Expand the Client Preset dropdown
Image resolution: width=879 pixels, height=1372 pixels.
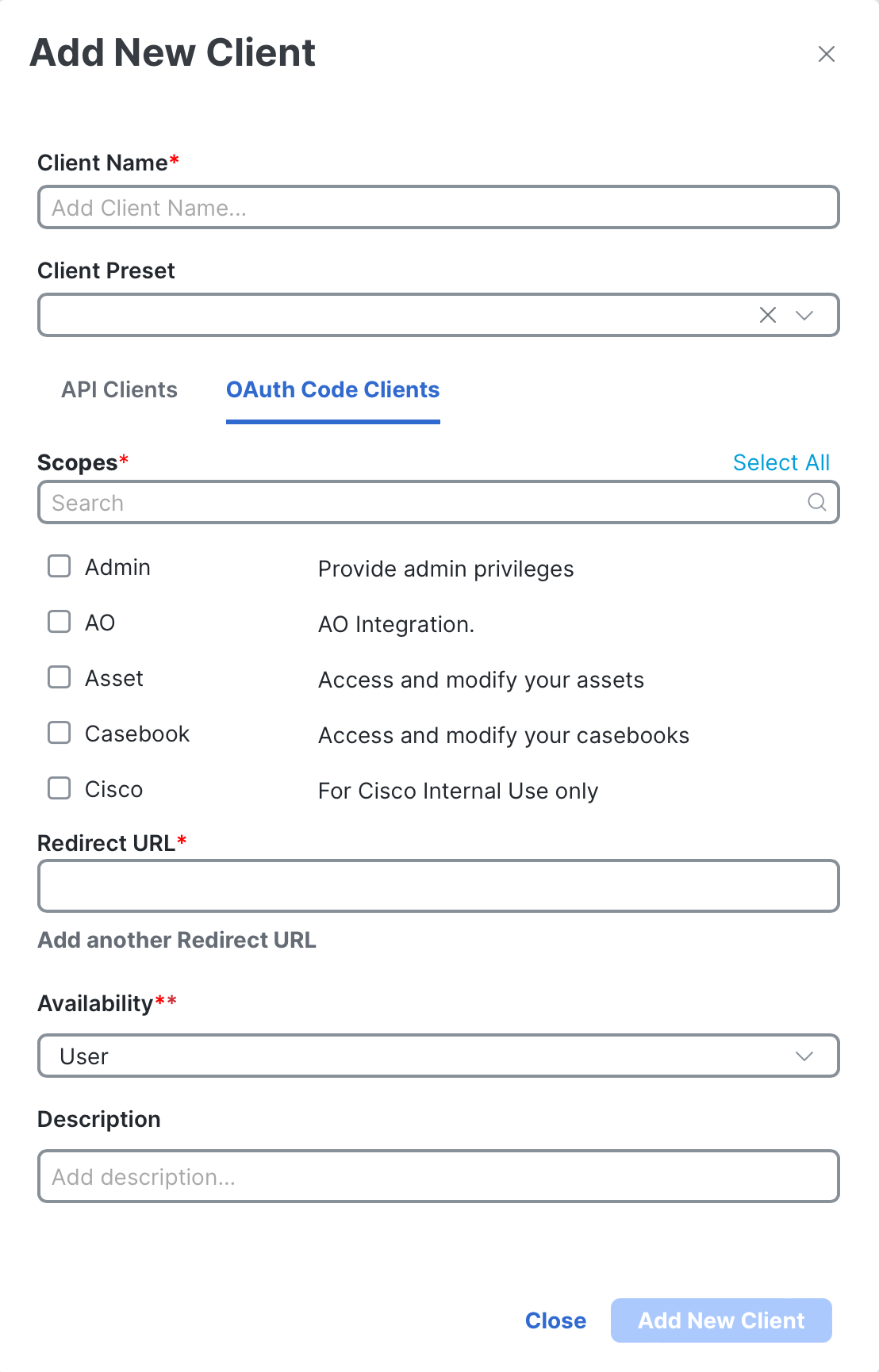pos(804,315)
